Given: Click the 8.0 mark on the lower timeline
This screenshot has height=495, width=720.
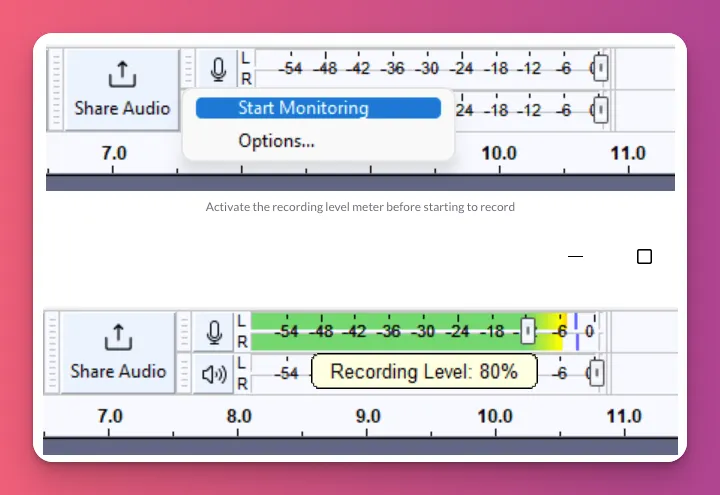Looking at the screenshot, I should coord(238,416).
